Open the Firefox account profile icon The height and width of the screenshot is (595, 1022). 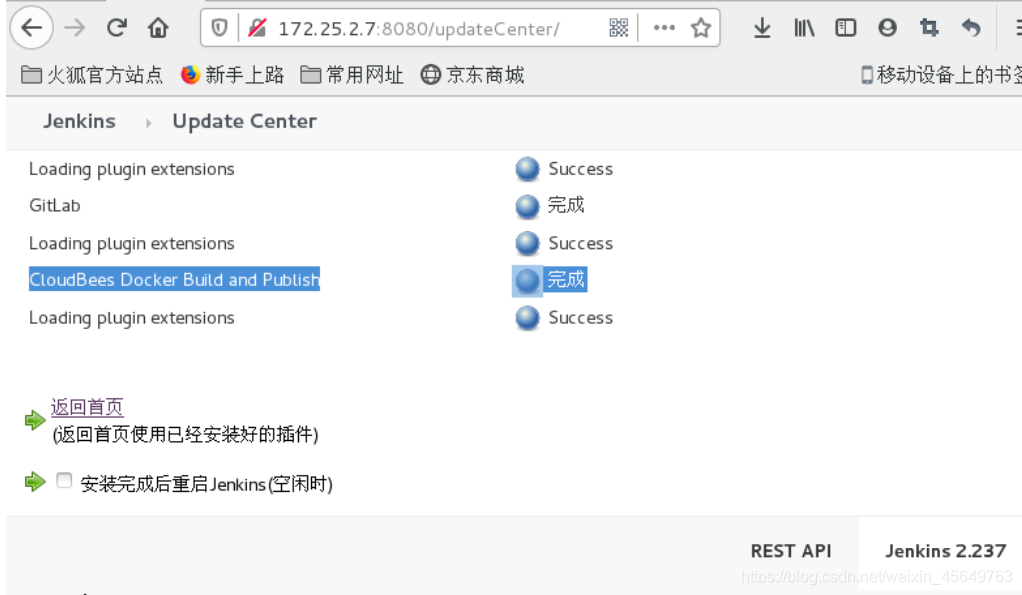(886, 29)
